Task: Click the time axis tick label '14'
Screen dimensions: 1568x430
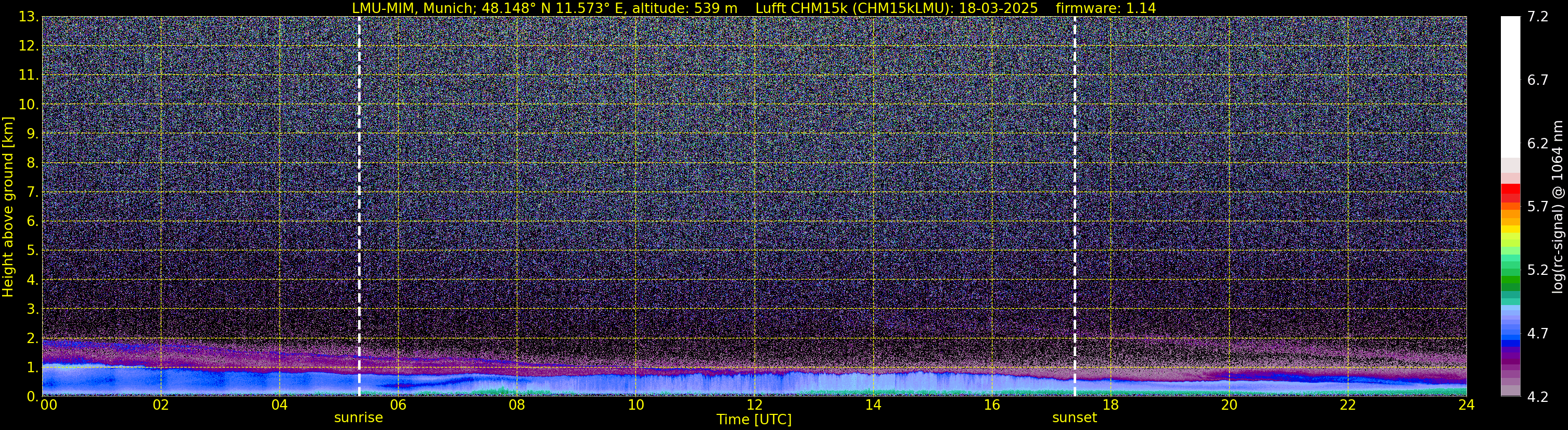Action: [873, 405]
